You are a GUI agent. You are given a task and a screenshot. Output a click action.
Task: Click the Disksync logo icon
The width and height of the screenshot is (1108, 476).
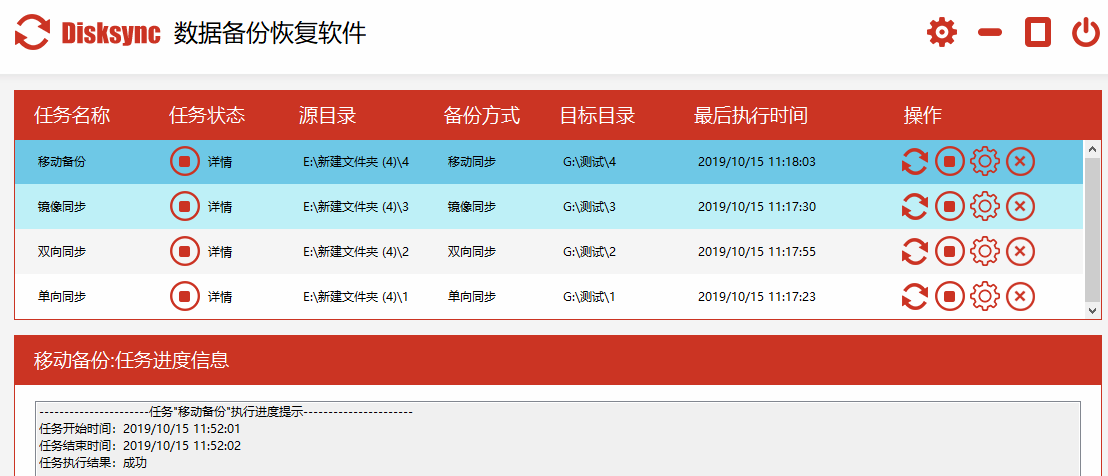pyautogui.click(x=33, y=32)
